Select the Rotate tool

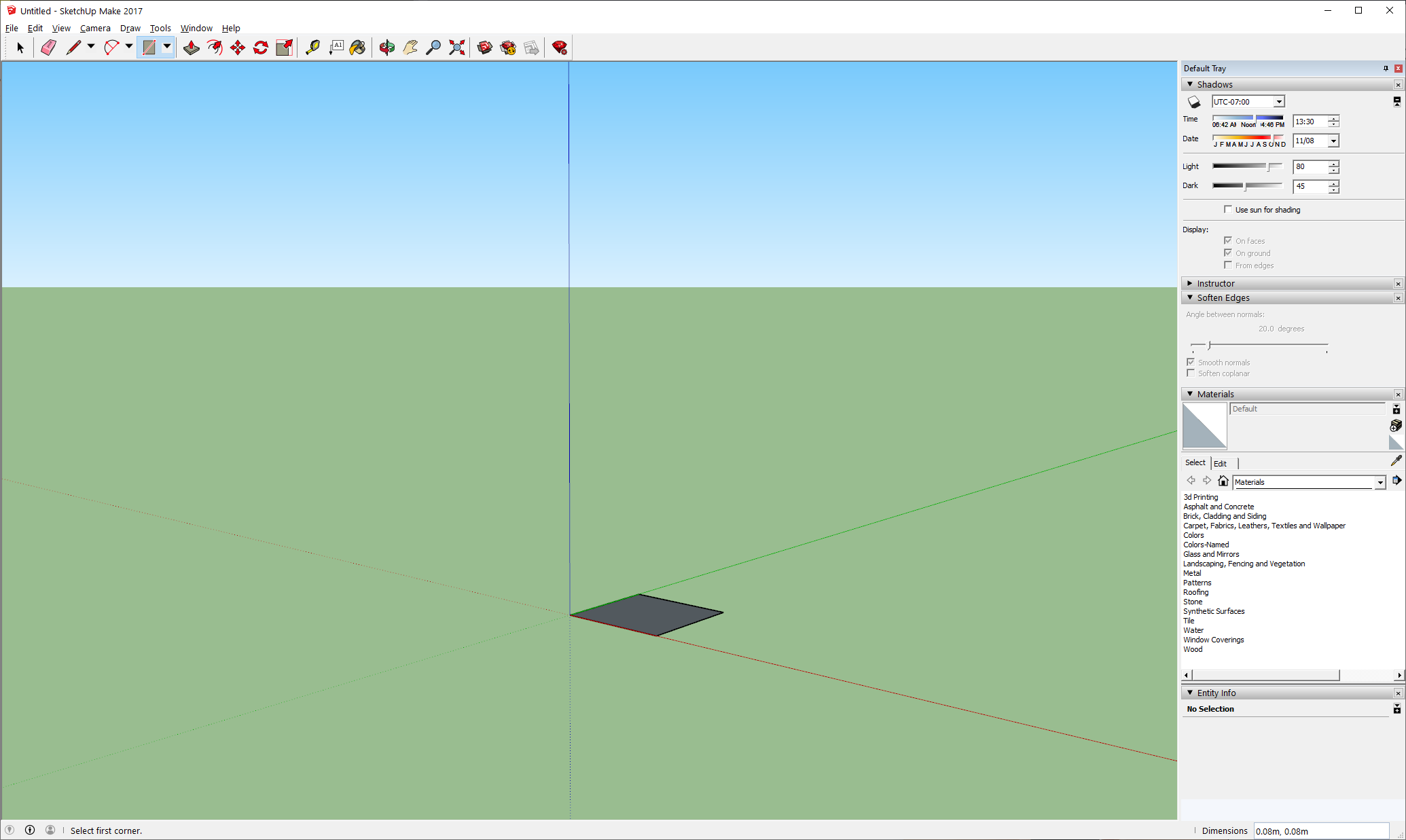click(x=261, y=48)
